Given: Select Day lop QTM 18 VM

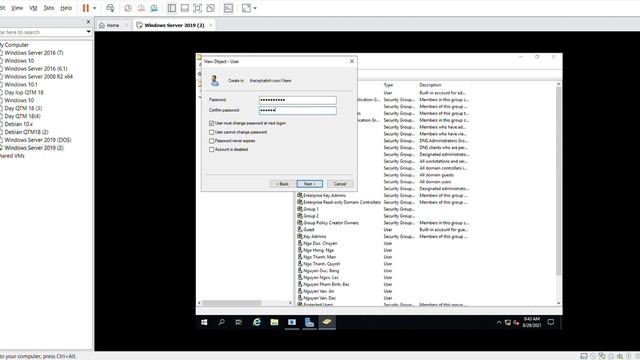Looking at the screenshot, I should click(x=24, y=92).
